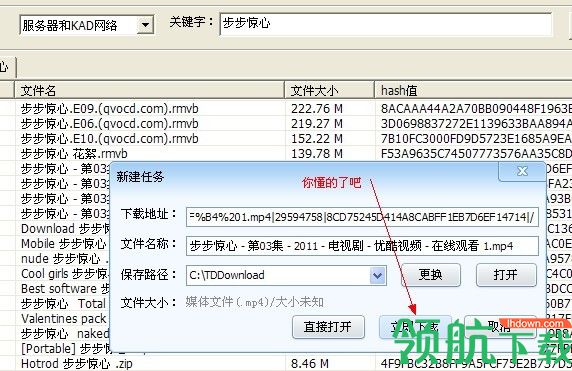The width and height of the screenshot is (572, 371).
Task: Select row starting with Valentines pack
Action: pyautogui.click(x=63, y=318)
